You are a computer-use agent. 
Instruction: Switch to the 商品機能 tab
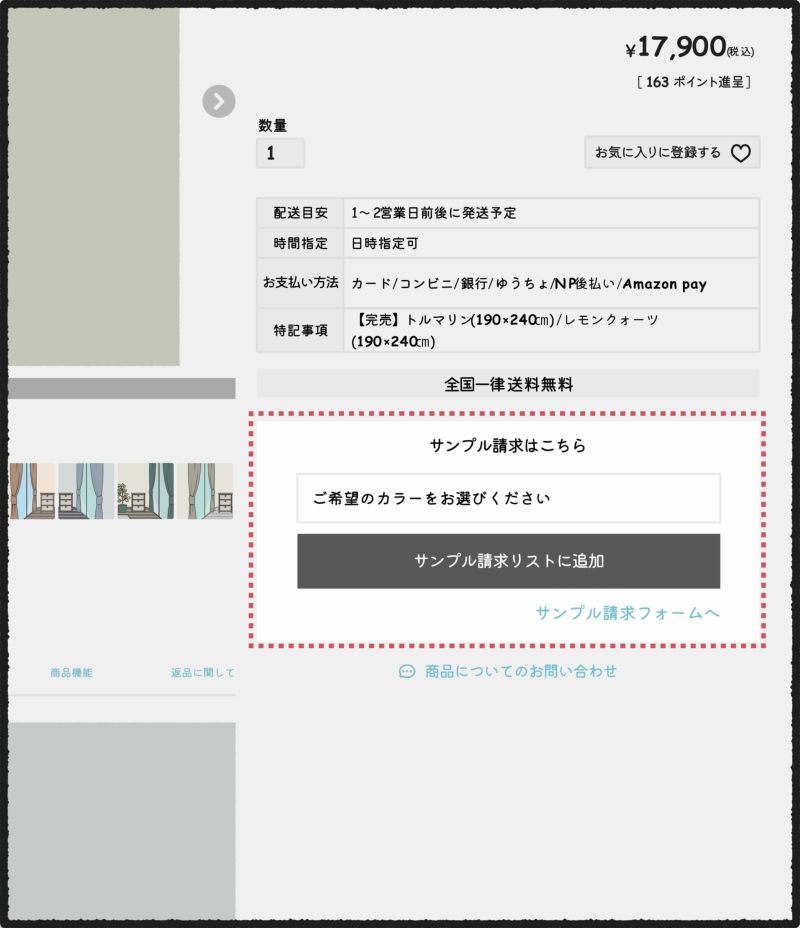[x=71, y=672]
